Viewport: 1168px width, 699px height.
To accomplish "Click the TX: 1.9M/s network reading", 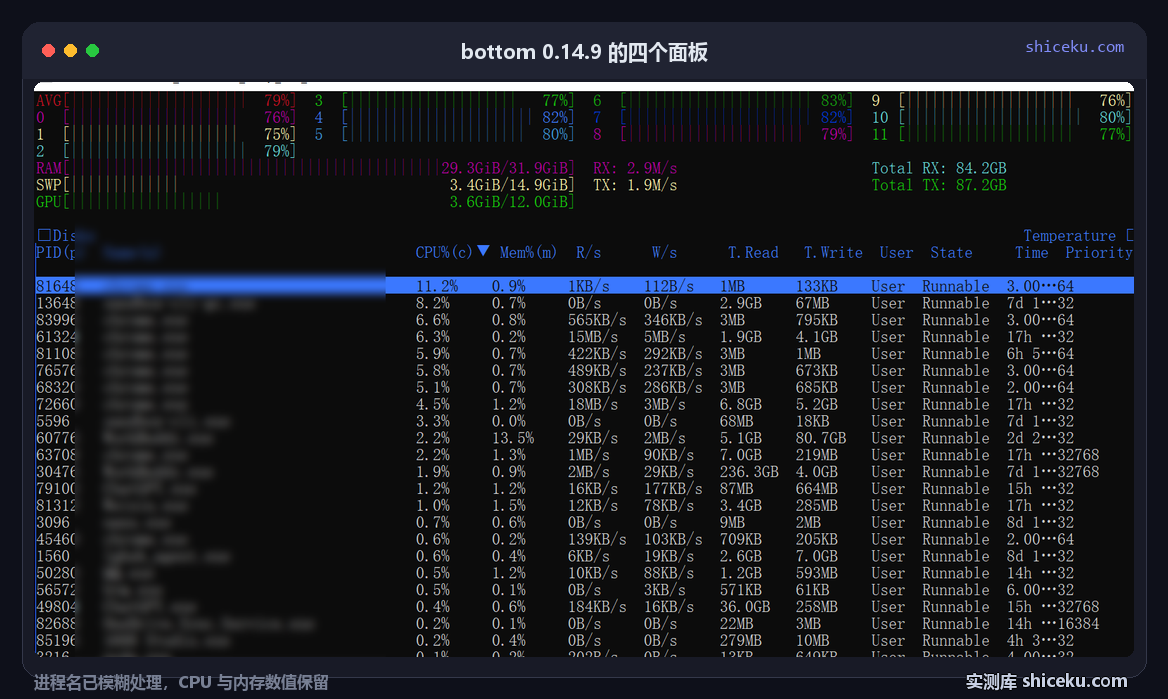I will 635,185.
